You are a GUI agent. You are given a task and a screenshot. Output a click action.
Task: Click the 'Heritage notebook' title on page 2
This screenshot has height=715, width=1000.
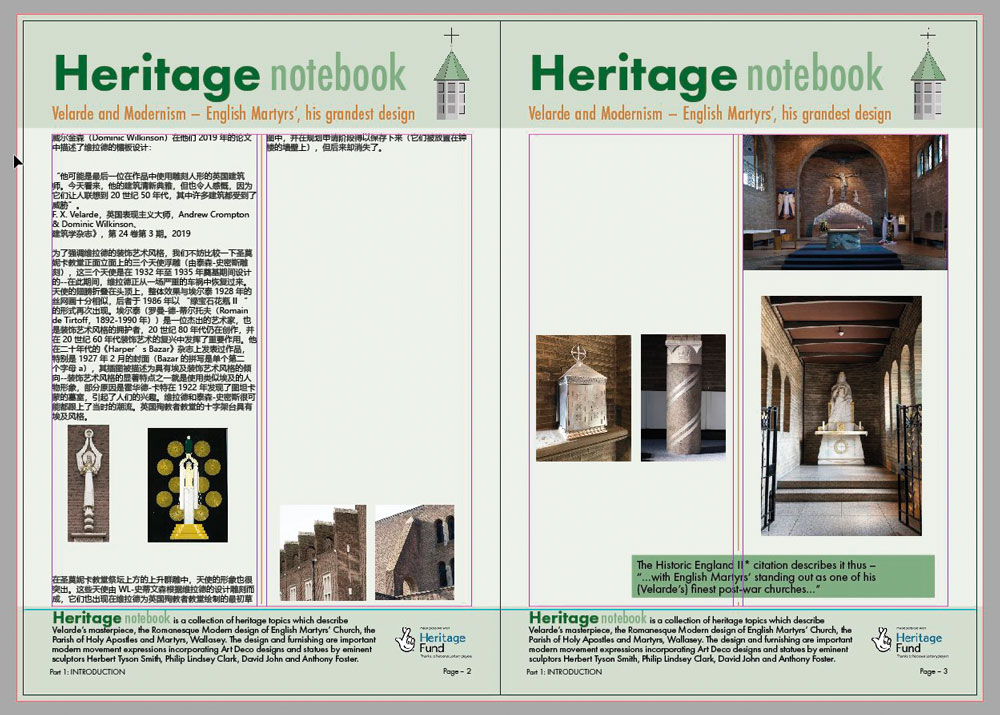pos(230,75)
